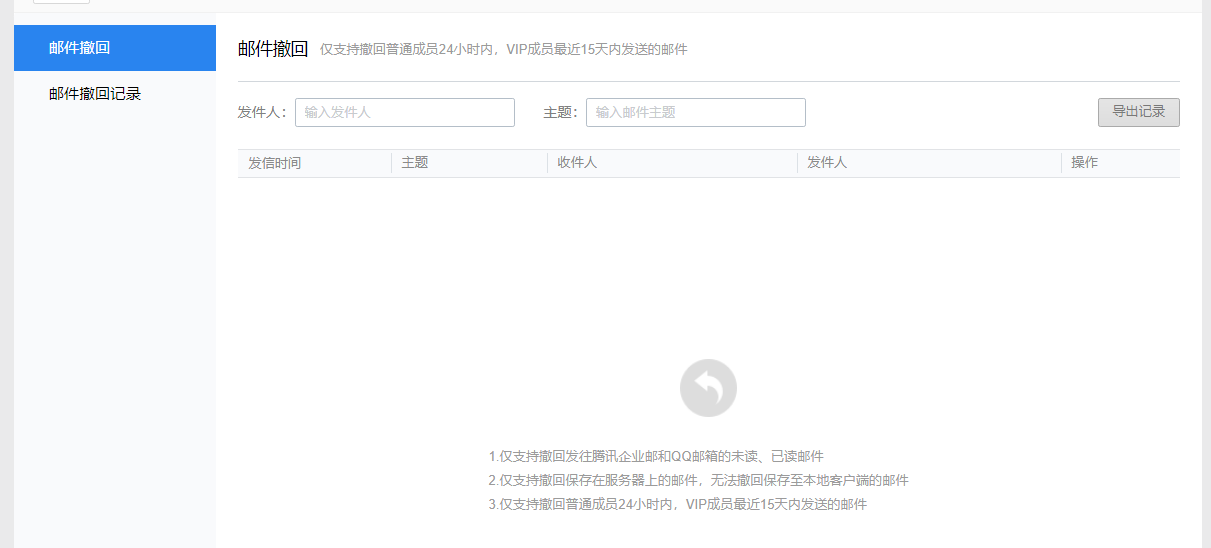This screenshot has height=548, width=1211.
Task: Focus the 输入发件人 sender input field
Action: (x=404, y=113)
